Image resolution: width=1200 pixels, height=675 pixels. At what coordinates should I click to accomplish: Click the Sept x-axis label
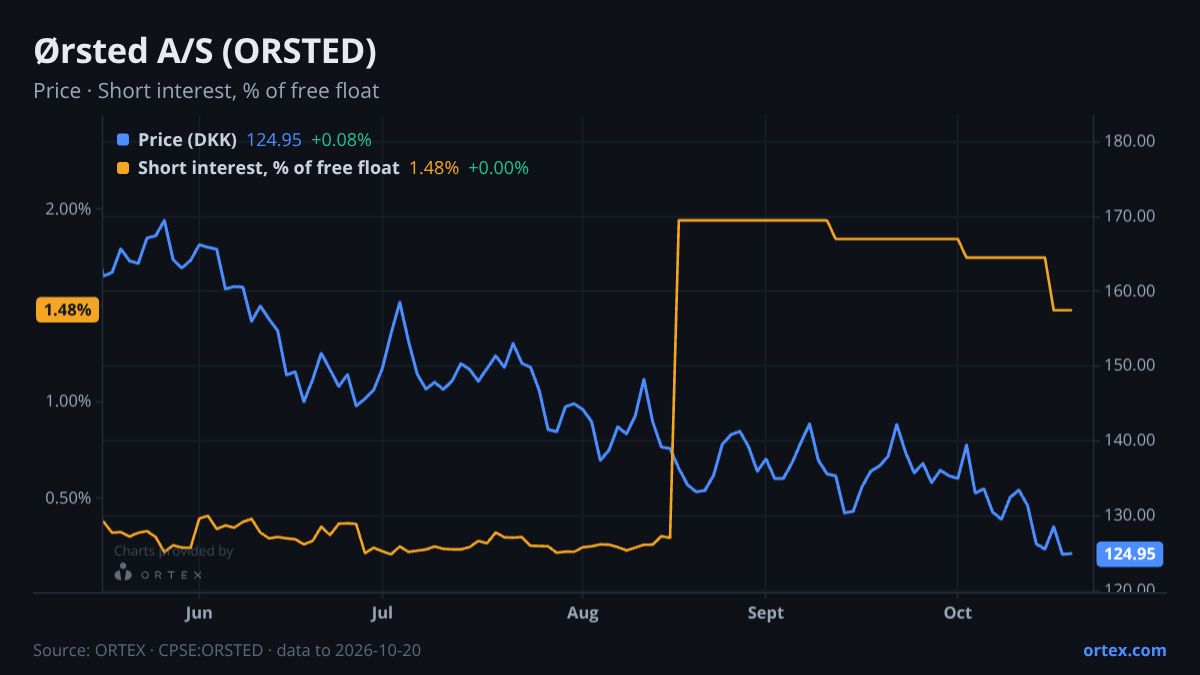765,612
